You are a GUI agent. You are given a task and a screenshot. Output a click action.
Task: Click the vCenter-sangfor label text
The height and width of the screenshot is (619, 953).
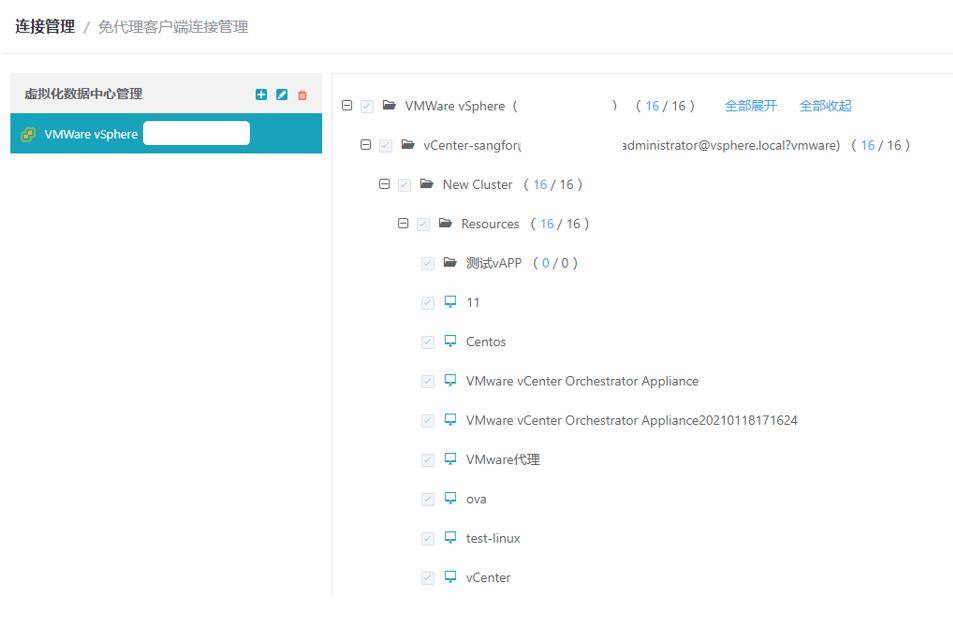pyautogui.click(x=472, y=145)
